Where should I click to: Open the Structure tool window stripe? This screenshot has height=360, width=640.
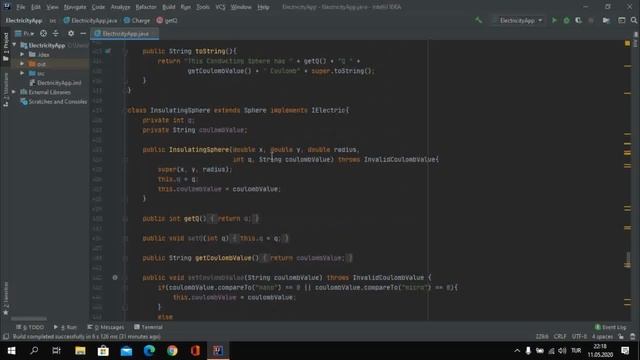[6, 90]
